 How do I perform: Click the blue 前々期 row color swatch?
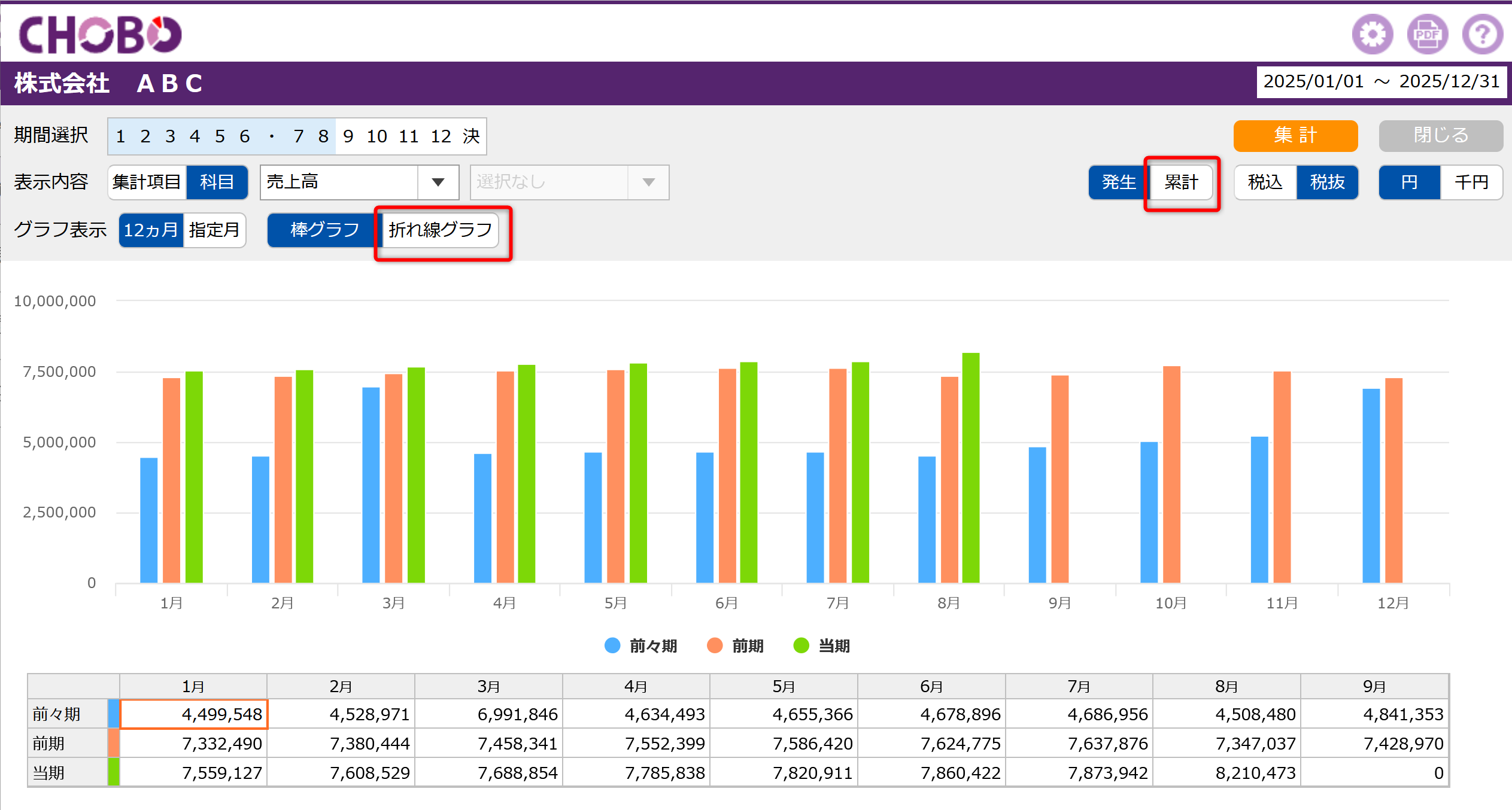coord(114,714)
